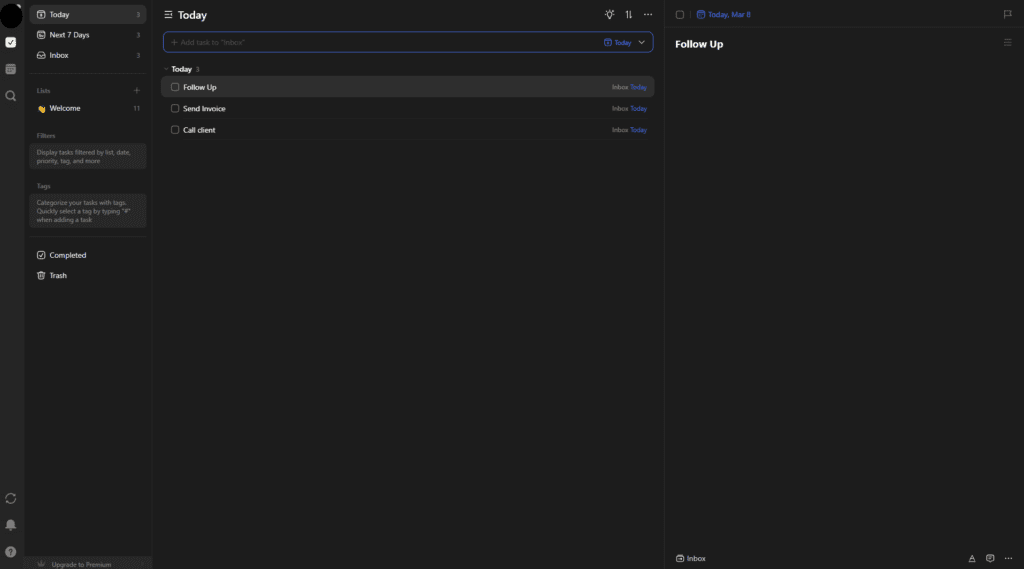The height and width of the screenshot is (569, 1024).
Task: Click the Today date label on Call client row
Action: 638,130
